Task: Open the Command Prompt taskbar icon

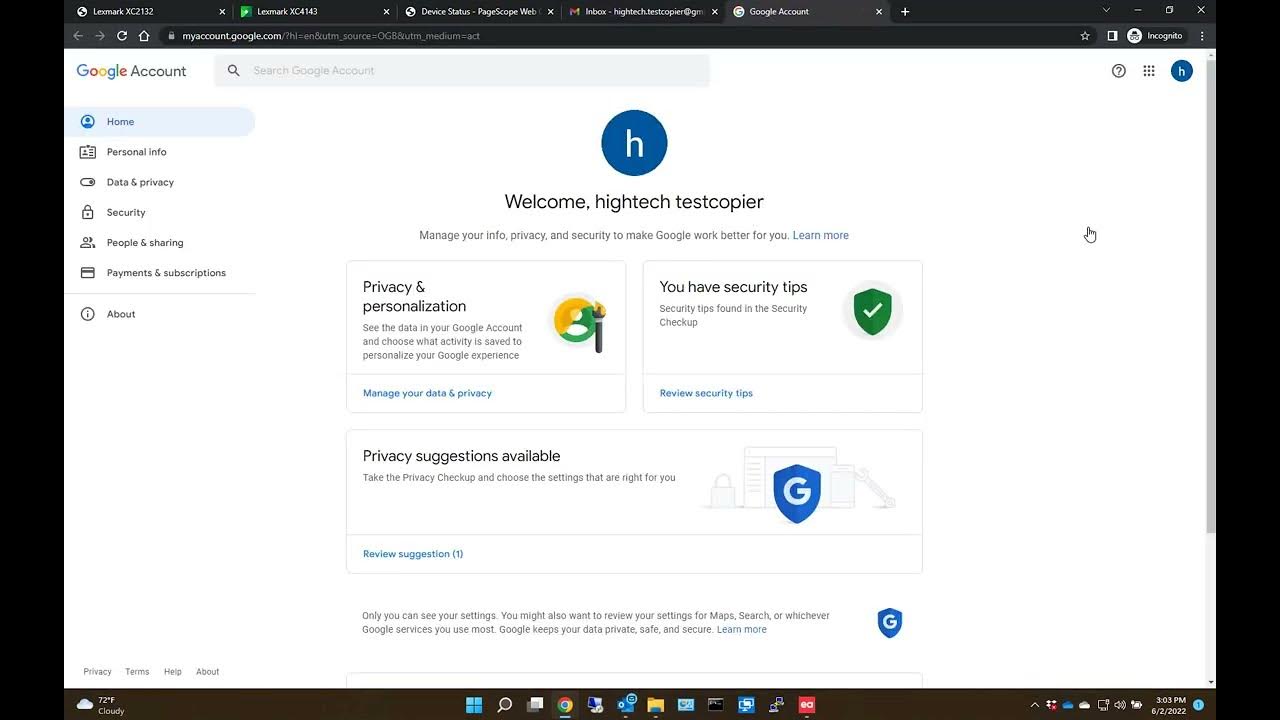Action: point(716,705)
